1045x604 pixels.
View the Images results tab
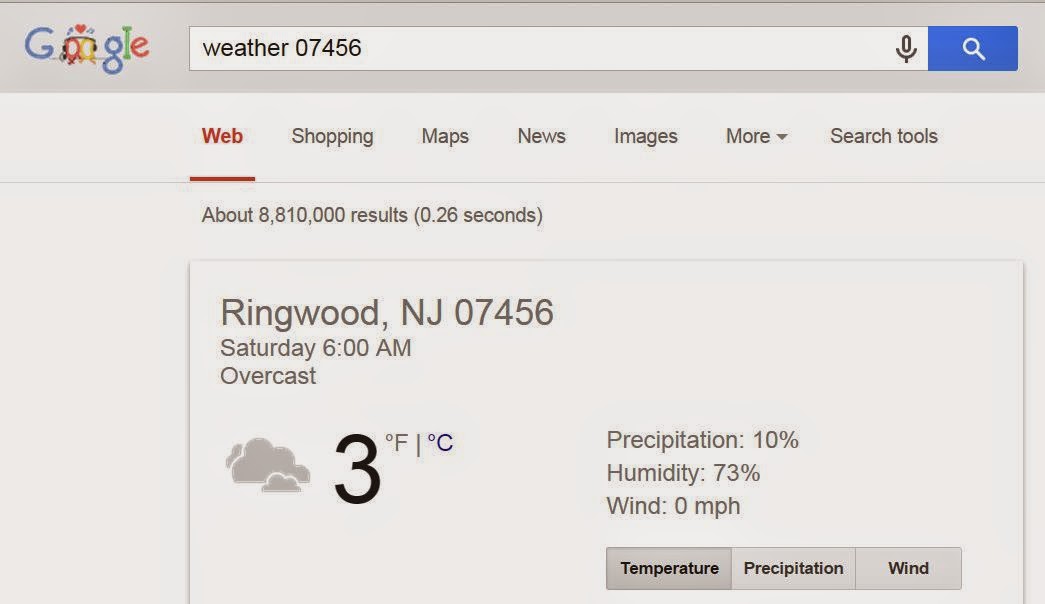click(645, 136)
